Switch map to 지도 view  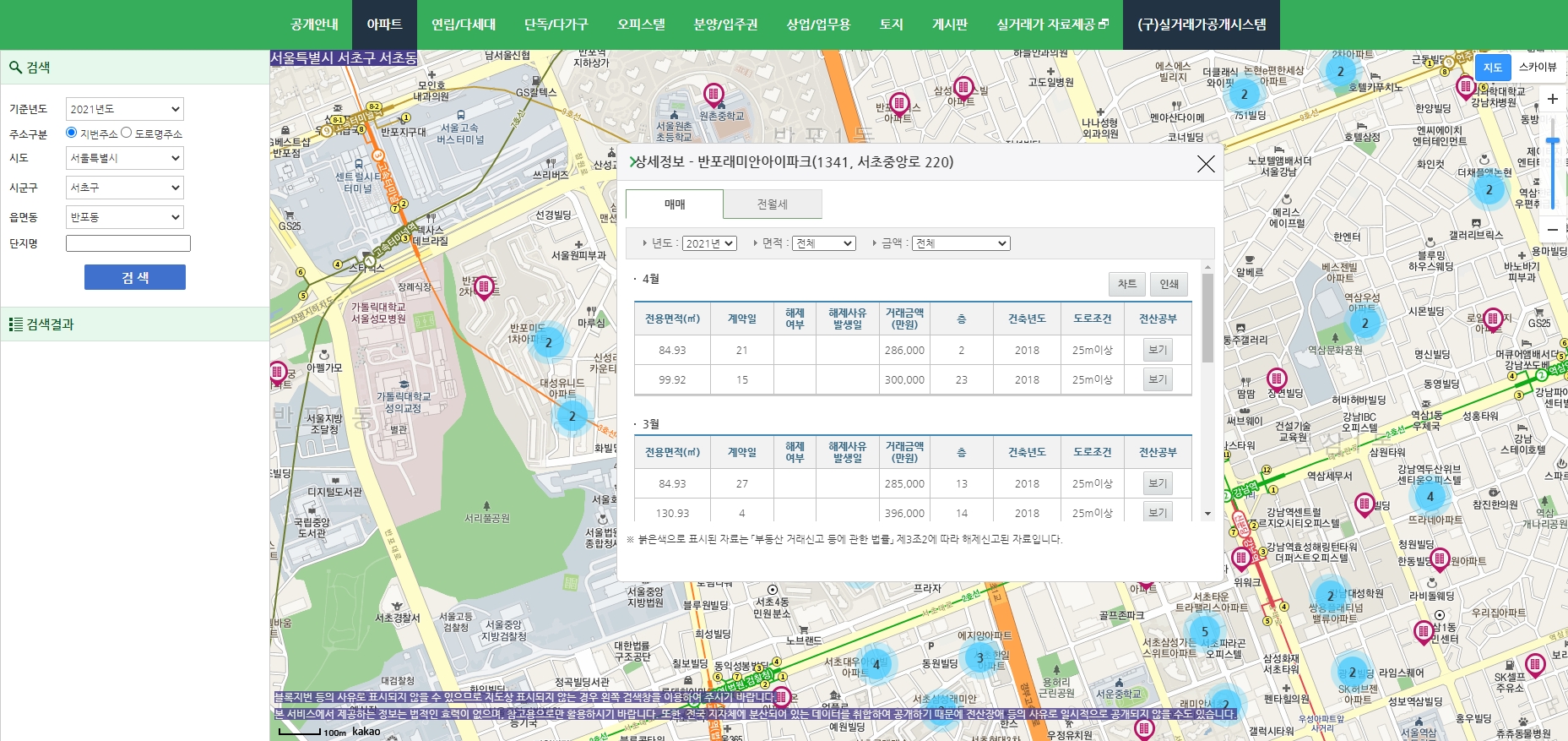pos(1493,67)
